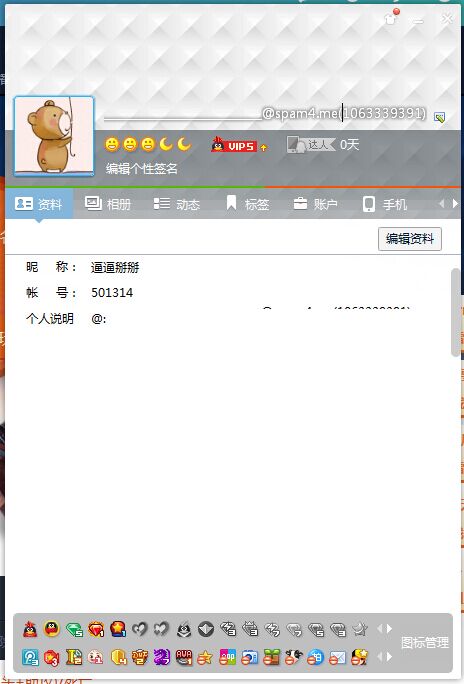Viewport: 464px width, 684px height.
Task: Click the camera photo icon
Action: click(250, 657)
